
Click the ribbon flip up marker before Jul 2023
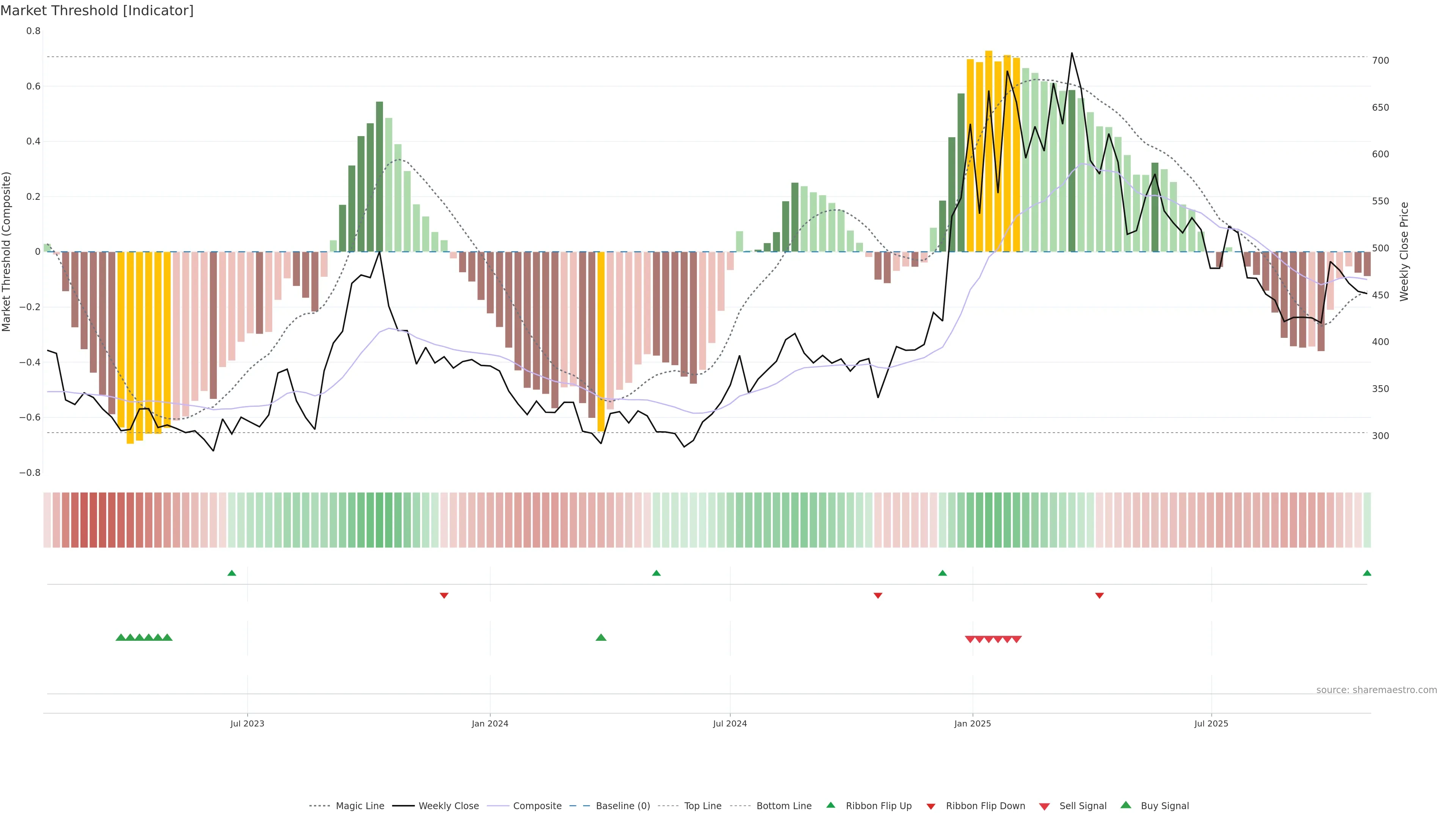(x=232, y=573)
